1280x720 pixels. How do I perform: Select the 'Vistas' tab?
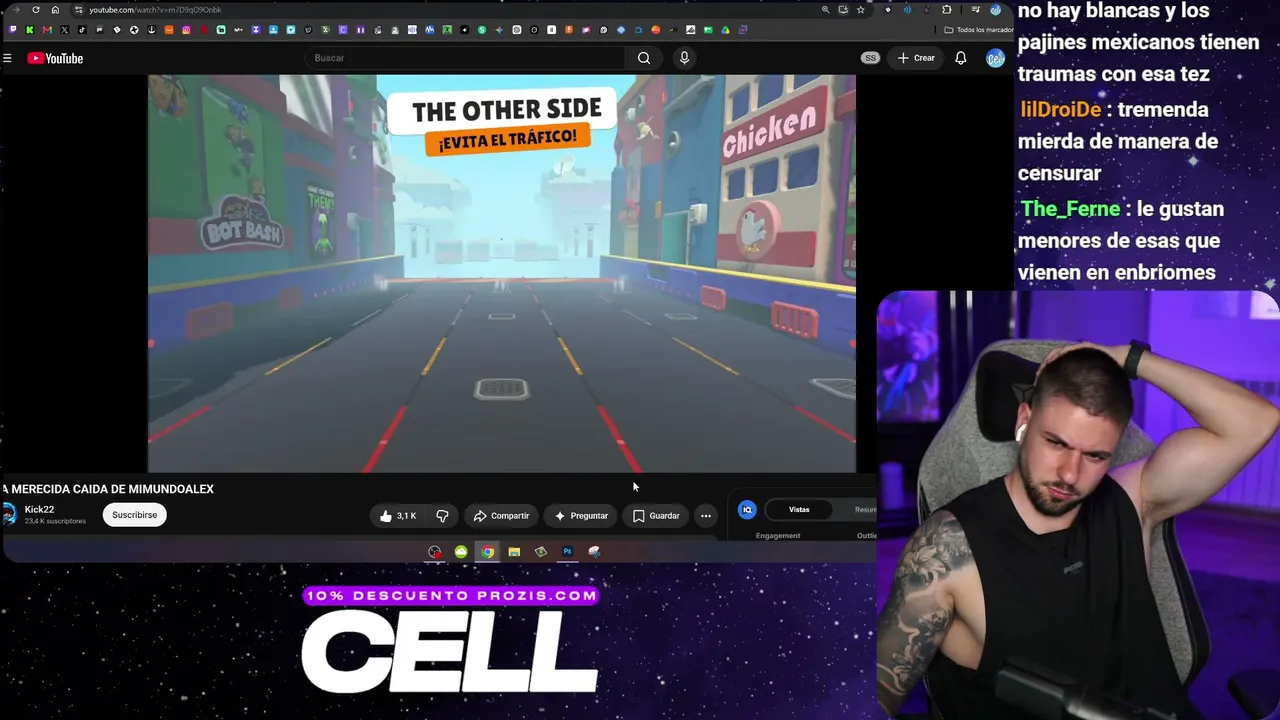(x=799, y=510)
